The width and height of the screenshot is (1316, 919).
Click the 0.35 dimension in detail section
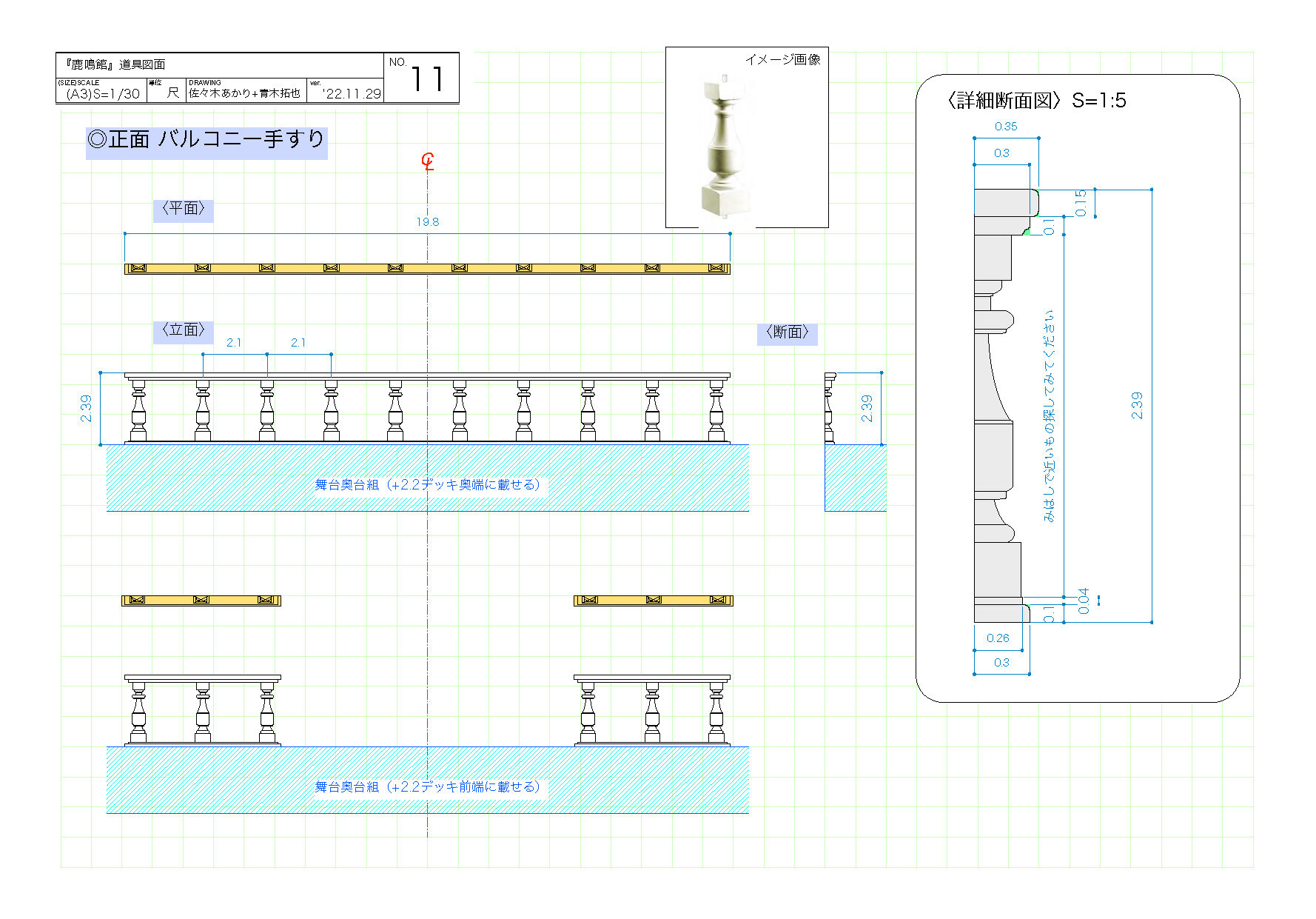pos(1006,127)
